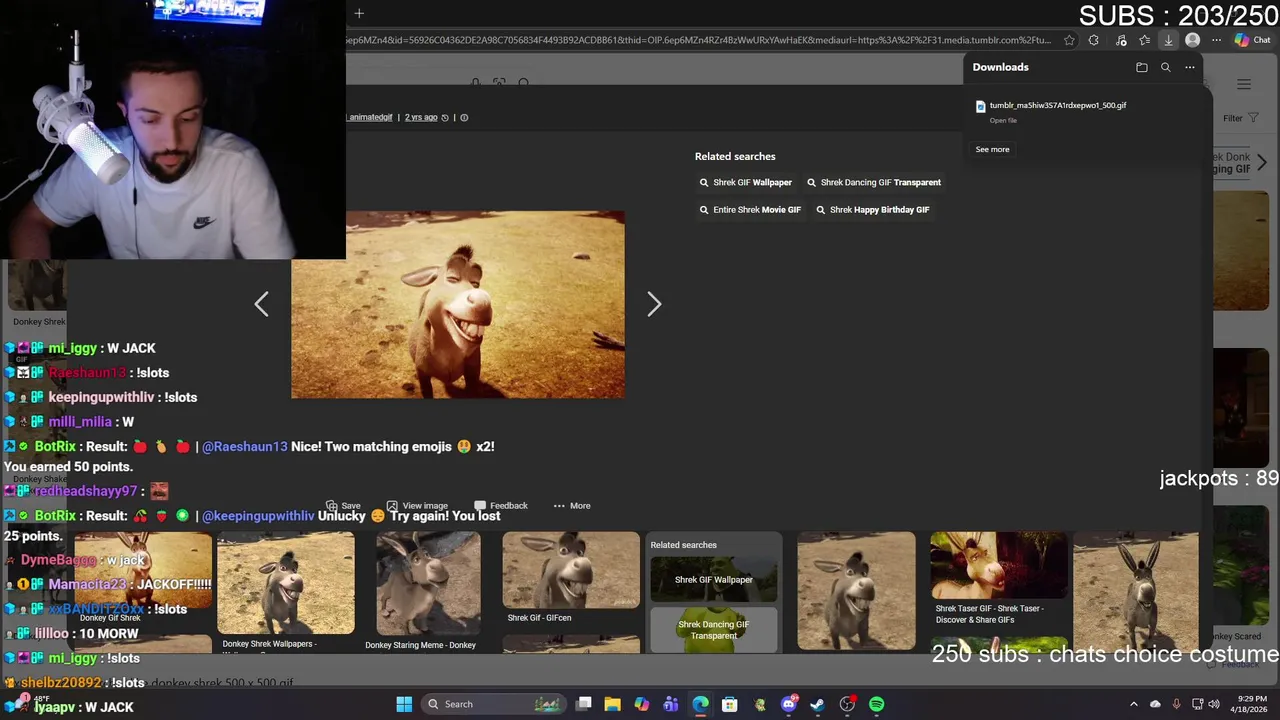Open Copilot Chat sidebar
The height and width of the screenshot is (720, 1280).
coord(1252,40)
